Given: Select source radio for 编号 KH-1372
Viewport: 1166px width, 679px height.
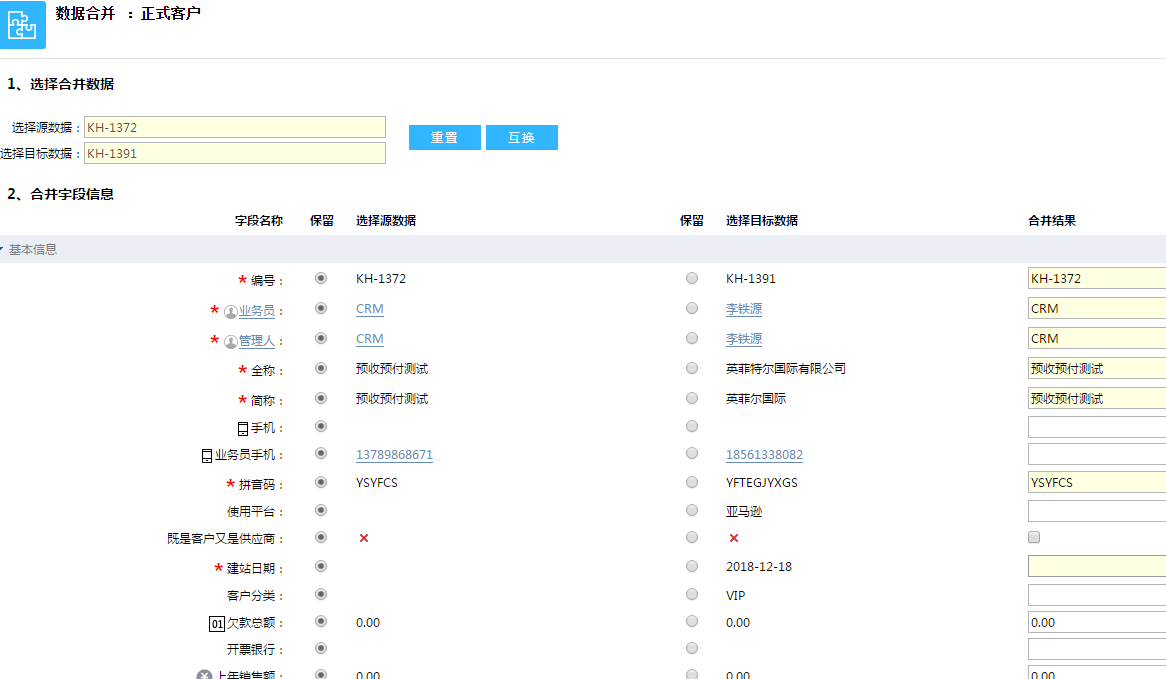Looking at the screenshot, I should (x=320, y=279).
